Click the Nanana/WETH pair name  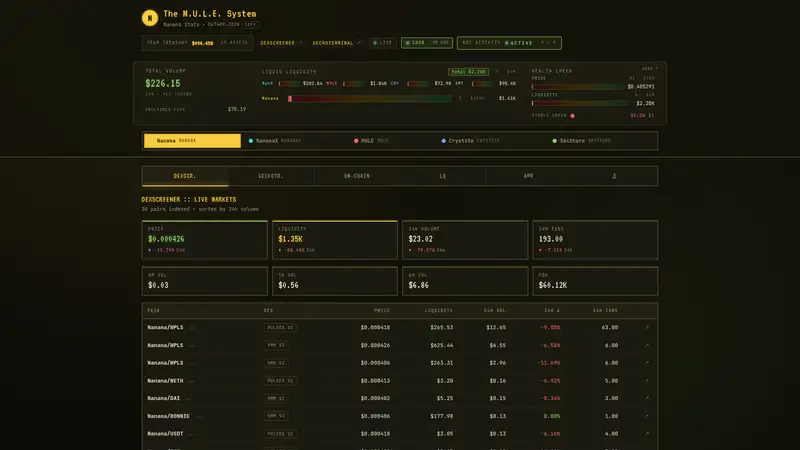pyautogui.click(x=165, y=381)
